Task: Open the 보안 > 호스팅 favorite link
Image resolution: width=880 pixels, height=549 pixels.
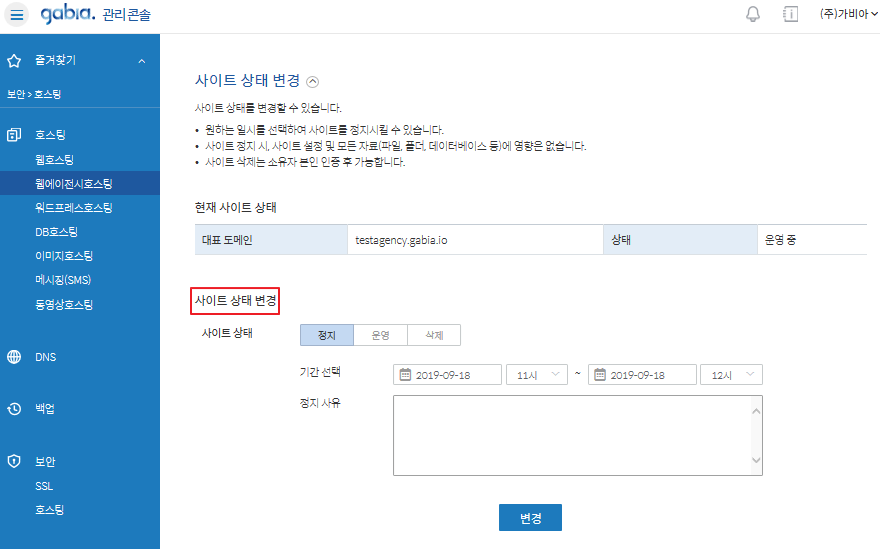Action: click(34, 94)
